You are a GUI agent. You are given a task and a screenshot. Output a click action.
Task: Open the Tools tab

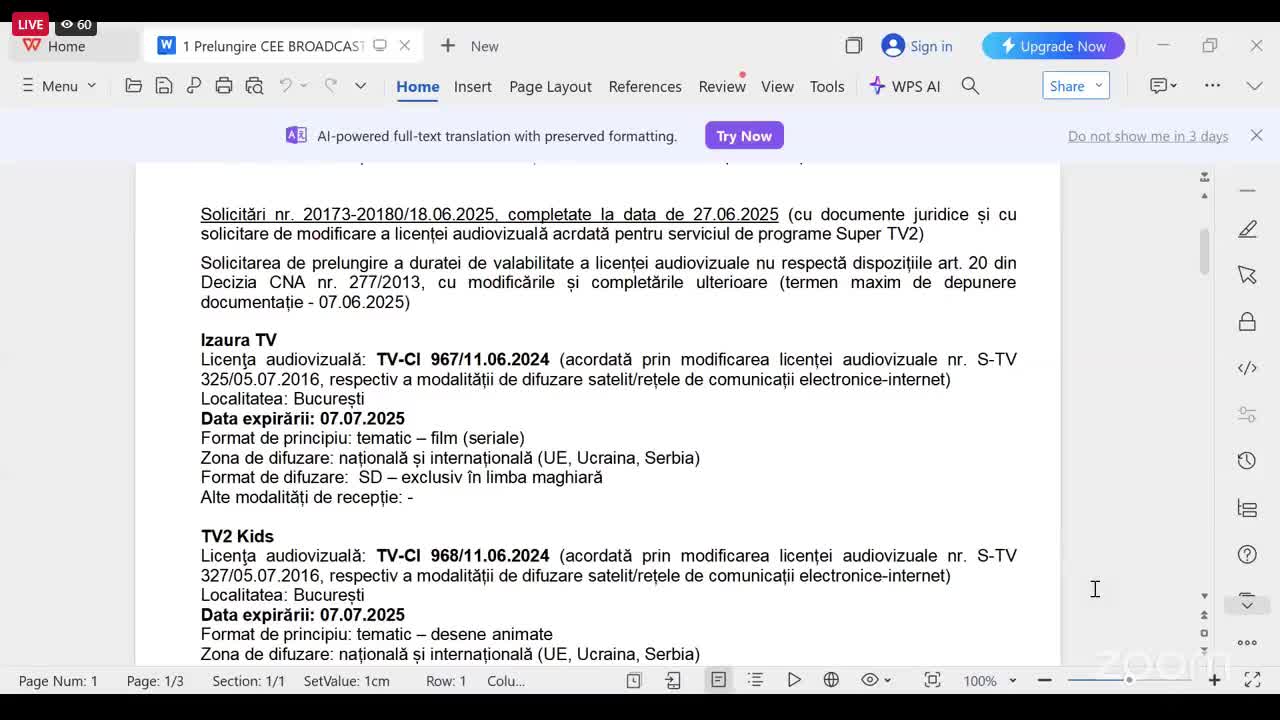(x=827, y=86)
